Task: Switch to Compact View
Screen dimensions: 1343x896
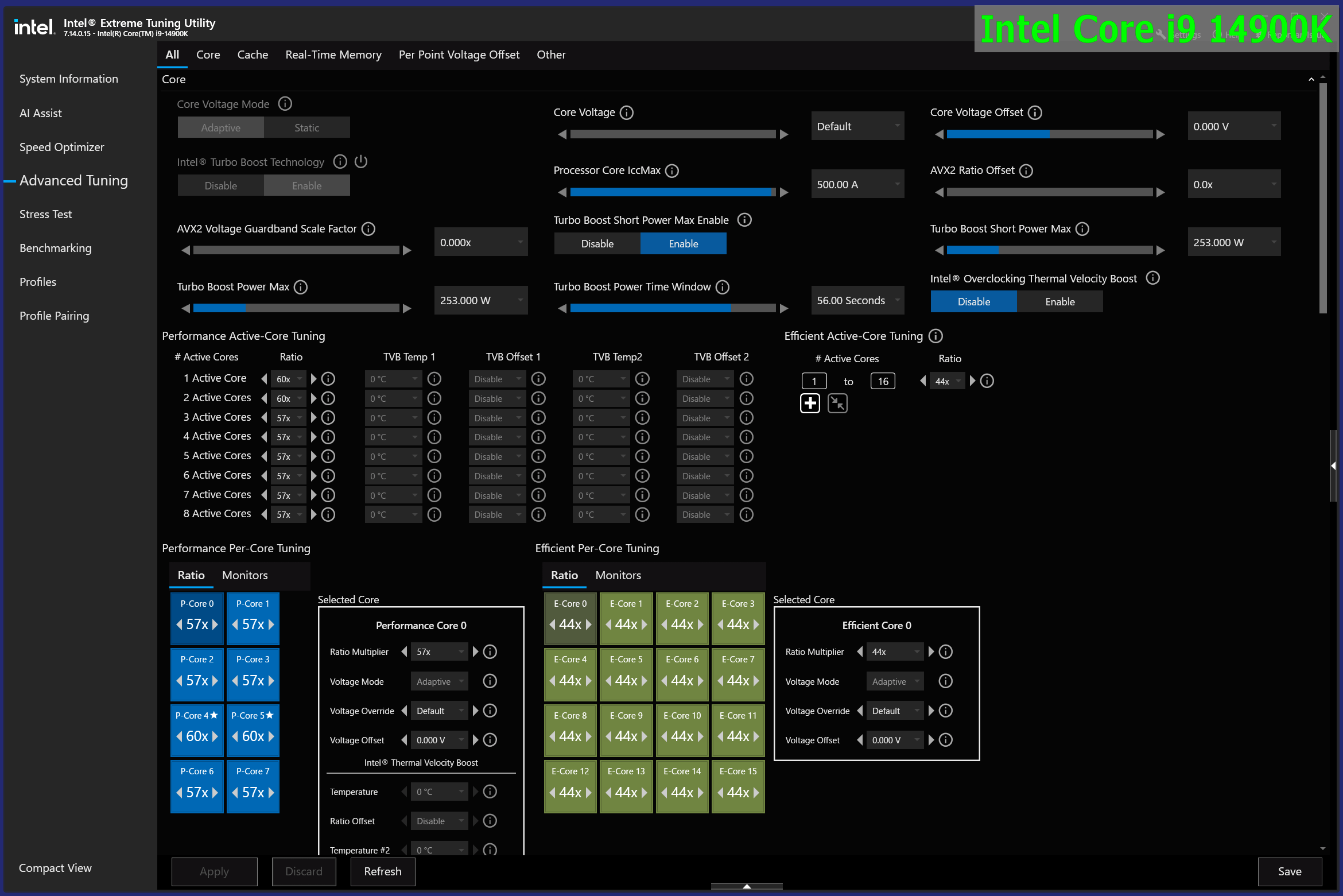Action: [x=55, y=868]
